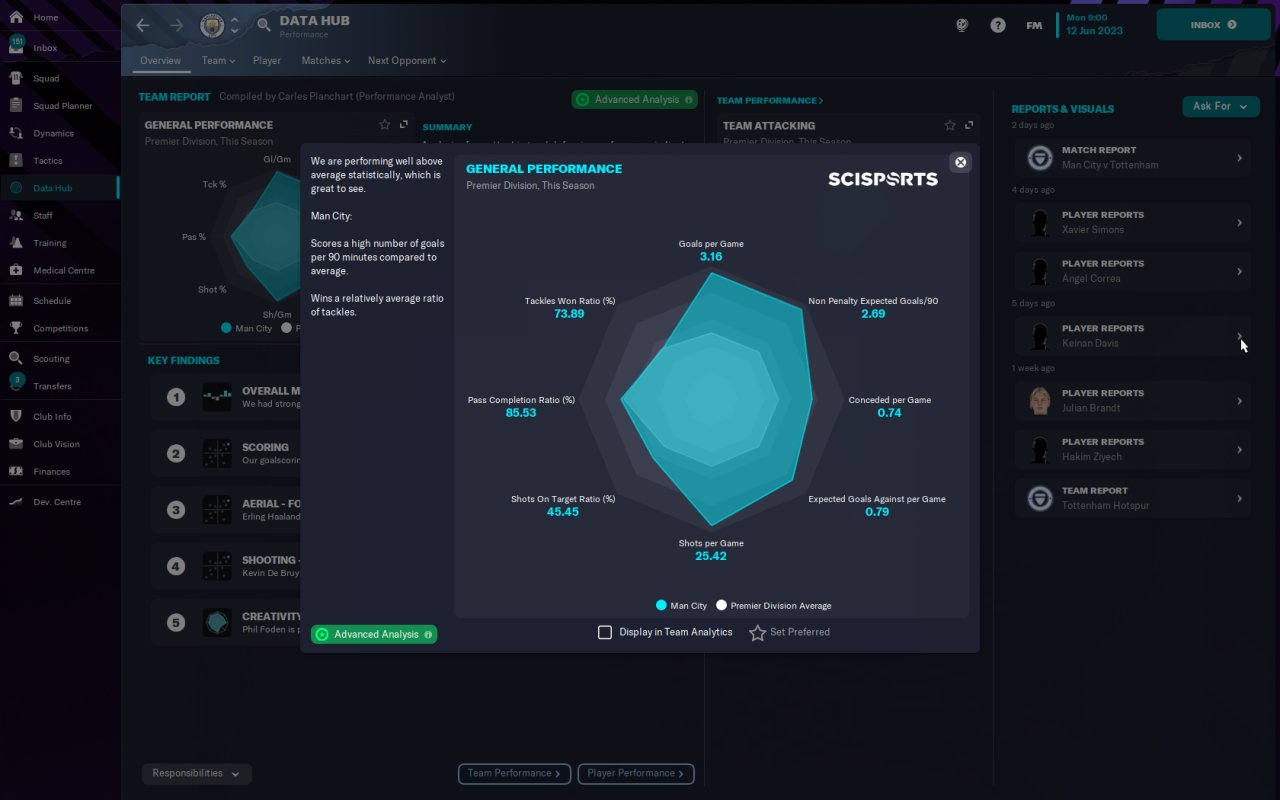The image size is (1280, 800).
Task: Click the Man City club badge
Action: coord(212,26)
